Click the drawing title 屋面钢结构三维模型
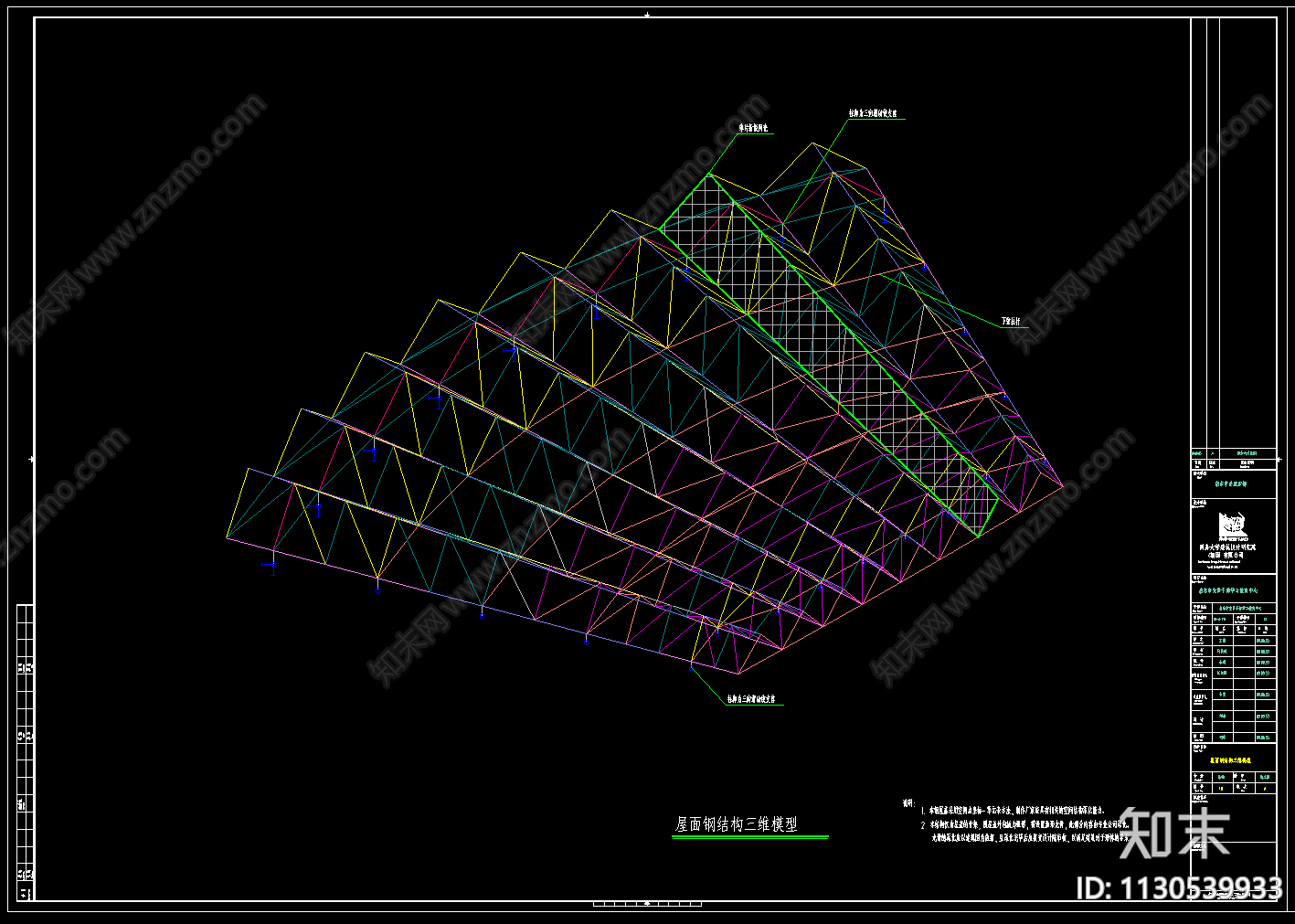Screen dimensions: 1295x924 pyautogui.click(x=737, y=823)
